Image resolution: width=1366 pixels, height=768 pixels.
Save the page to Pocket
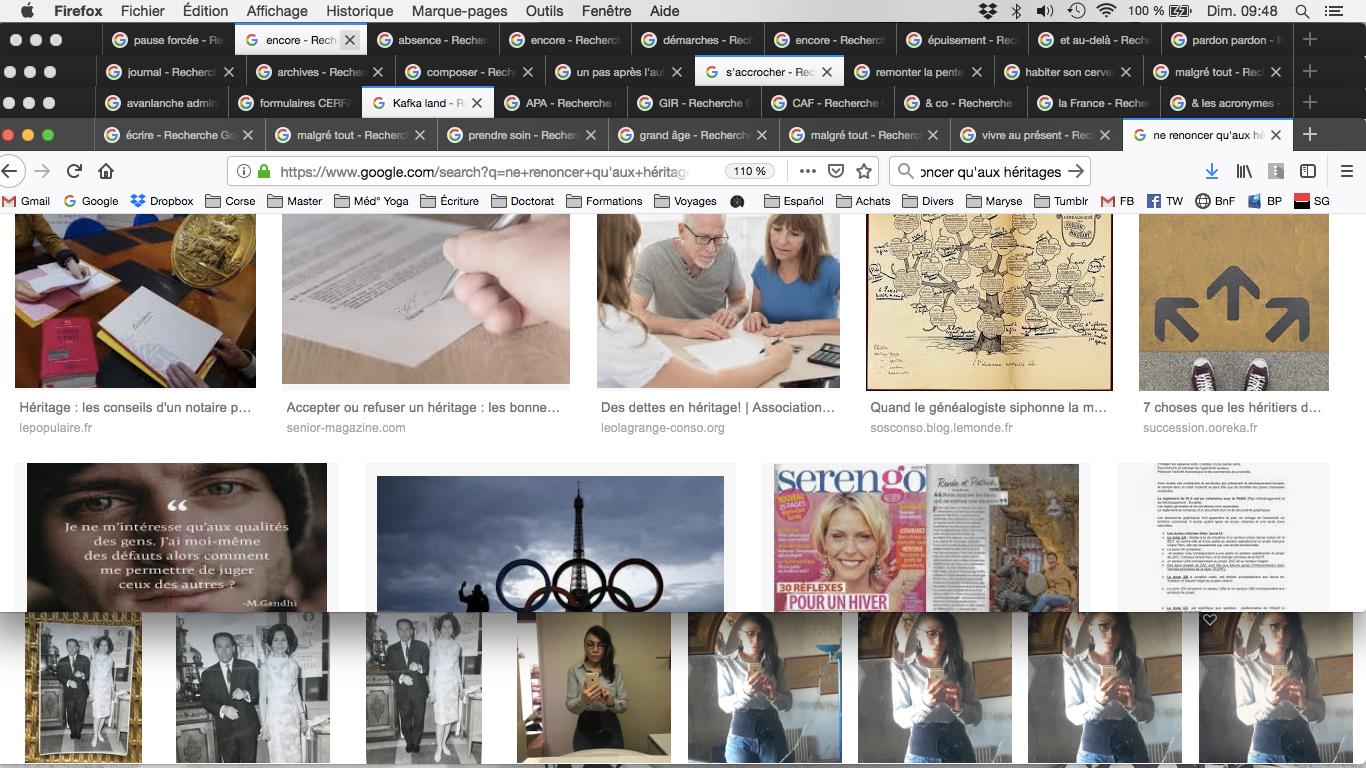(836, 171)
